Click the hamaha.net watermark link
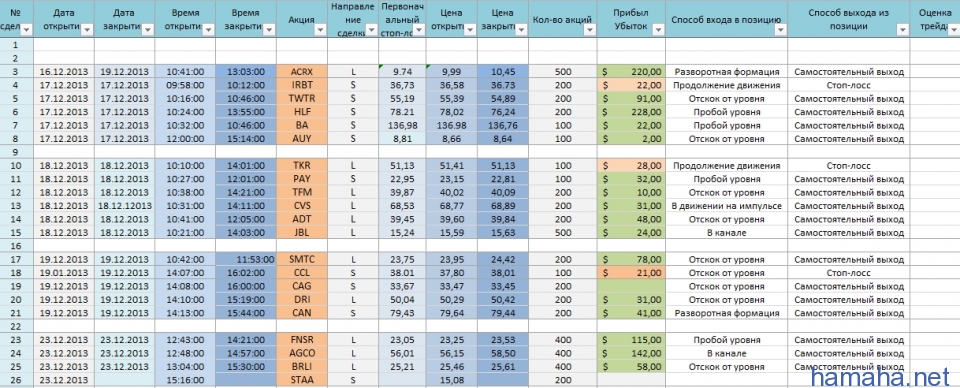Viewport: 960px width, 388px height. click(884, 375)
